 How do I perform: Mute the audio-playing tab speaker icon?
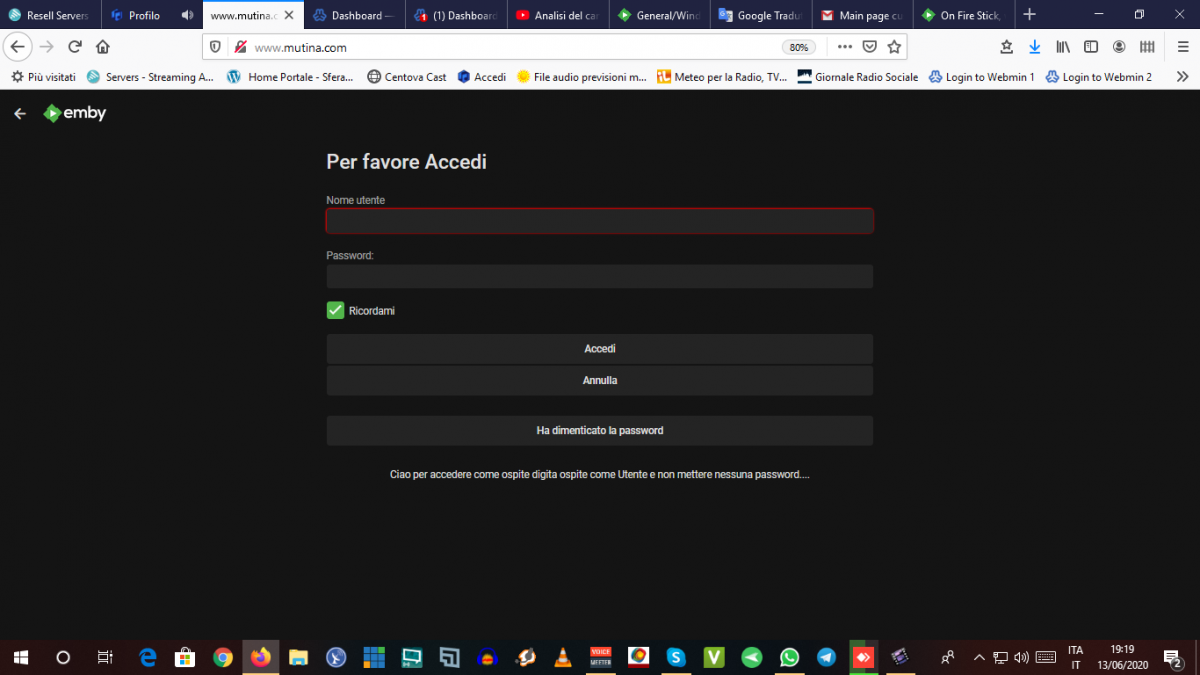188,15
